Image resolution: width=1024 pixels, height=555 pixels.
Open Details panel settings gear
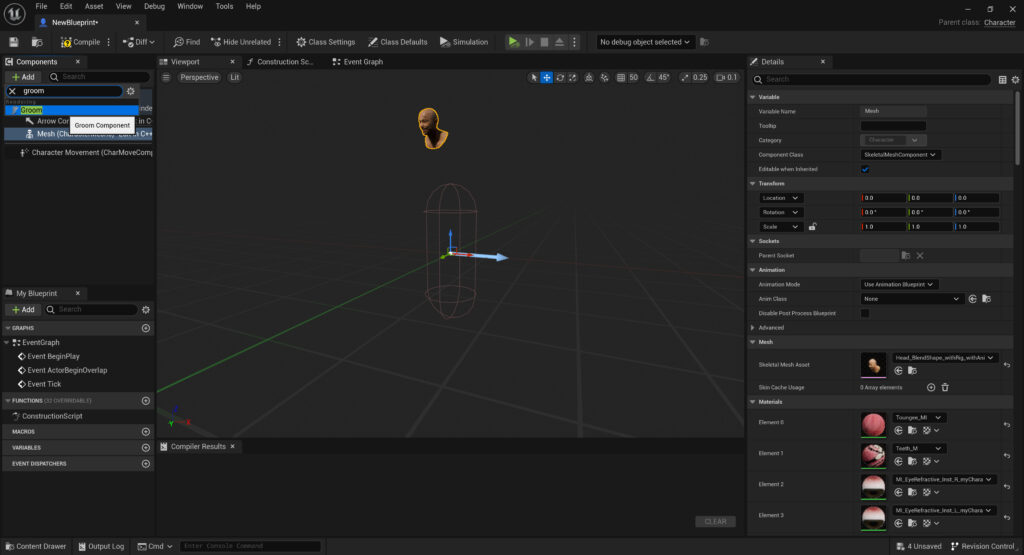(1015, 79)
